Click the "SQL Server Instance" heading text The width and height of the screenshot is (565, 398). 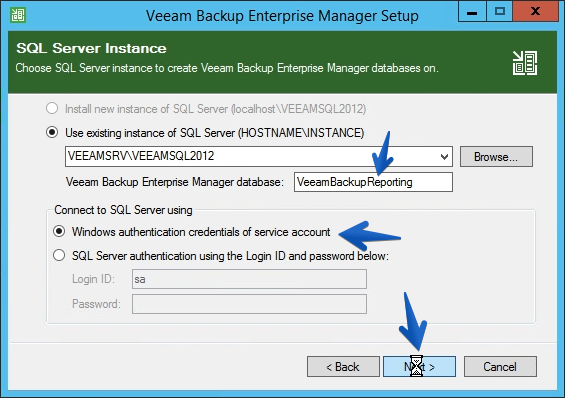(x=92, y=48)
